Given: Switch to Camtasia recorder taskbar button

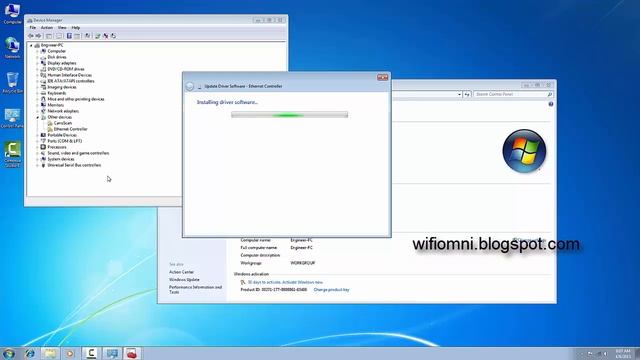Looking at the screenshot, I should tap(91, 353).
